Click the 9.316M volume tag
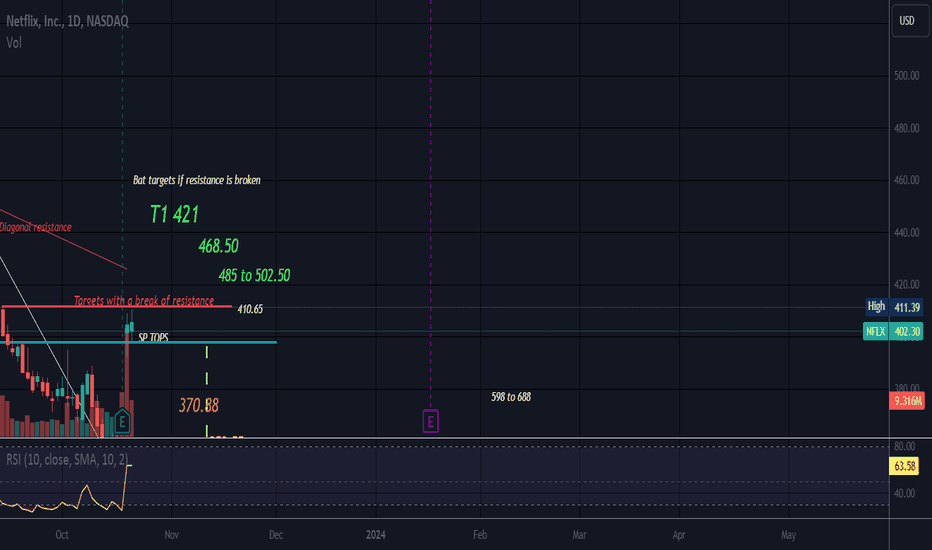932x550 pixels. [906, 401]
